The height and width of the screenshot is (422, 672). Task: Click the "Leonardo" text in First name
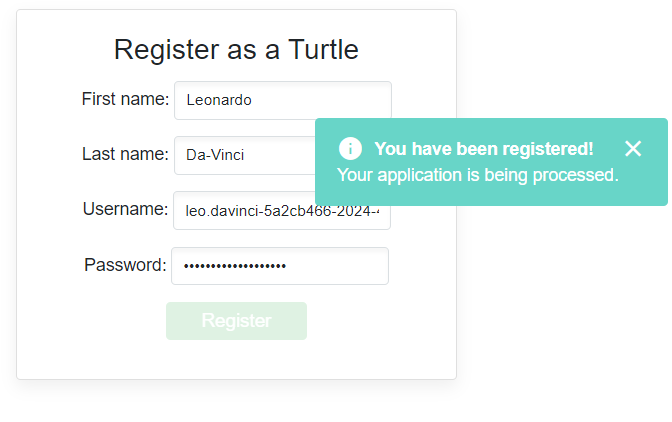click(219, 100)
